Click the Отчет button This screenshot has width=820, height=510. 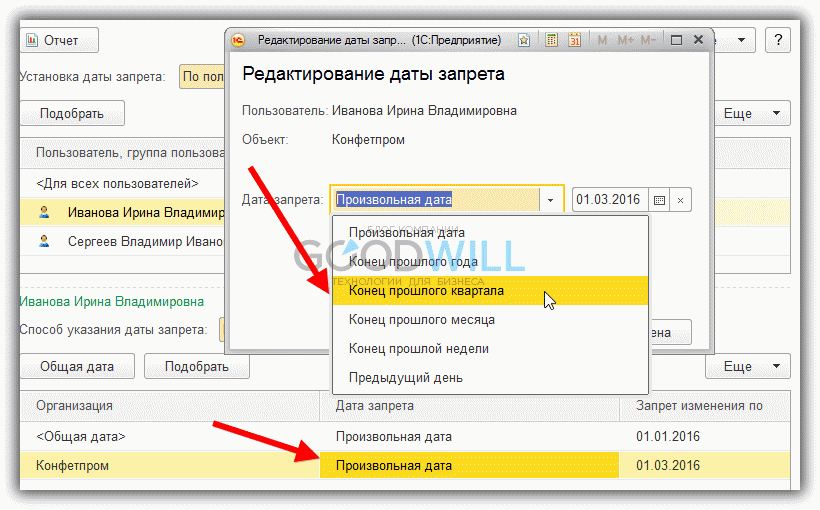coord(60,40)
